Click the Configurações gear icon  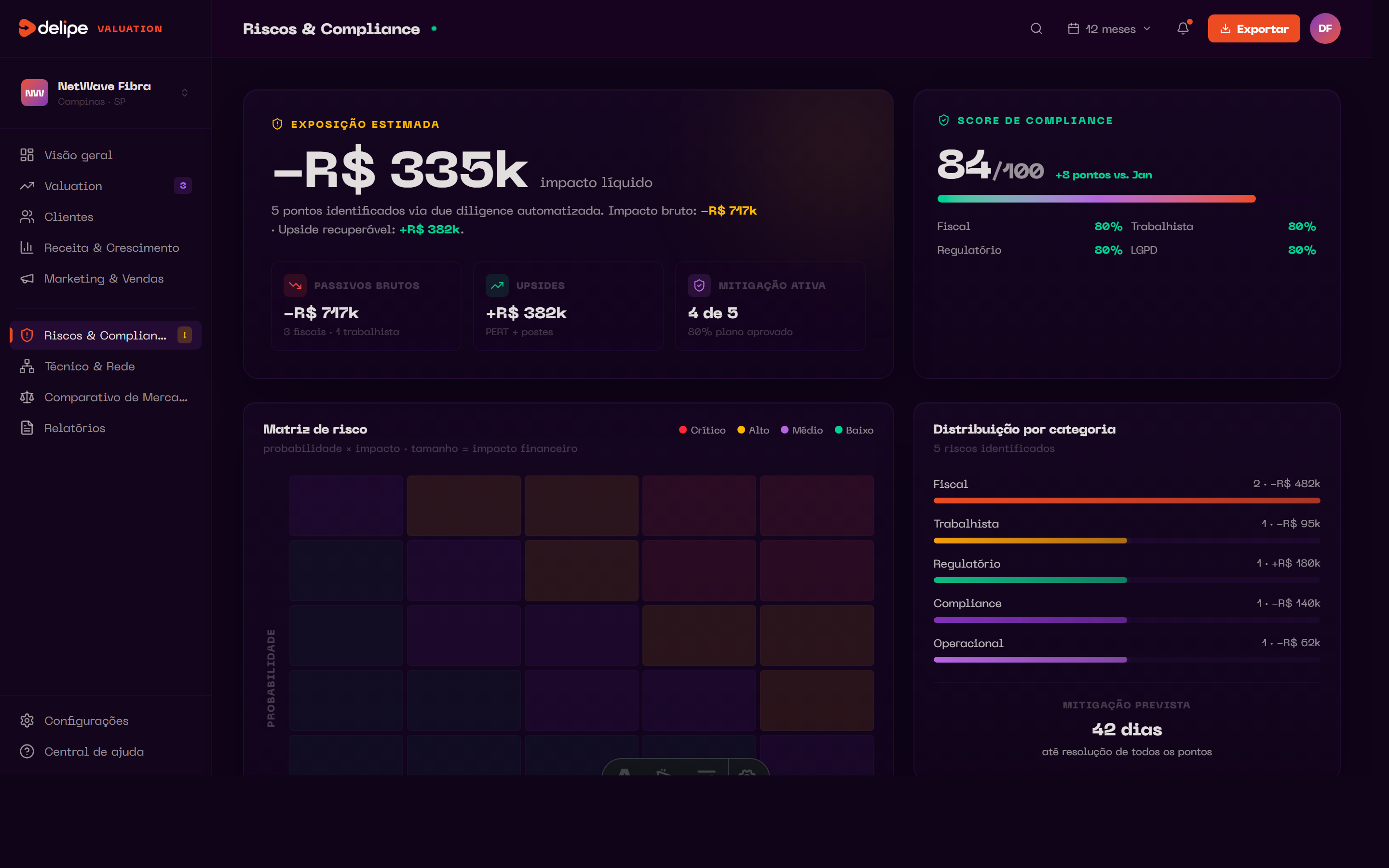27,720
